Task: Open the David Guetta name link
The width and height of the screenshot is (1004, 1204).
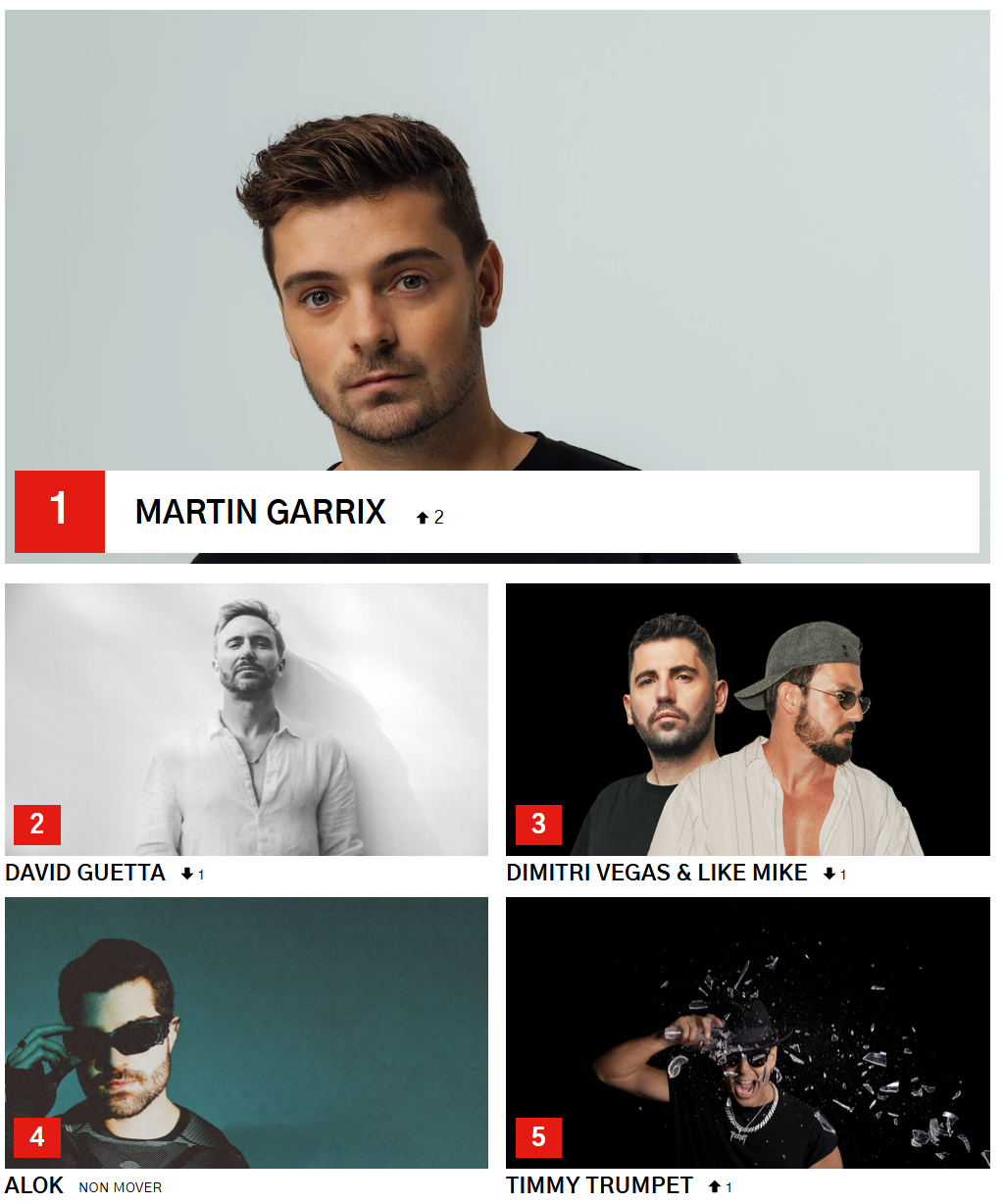Action: point(85,873)
